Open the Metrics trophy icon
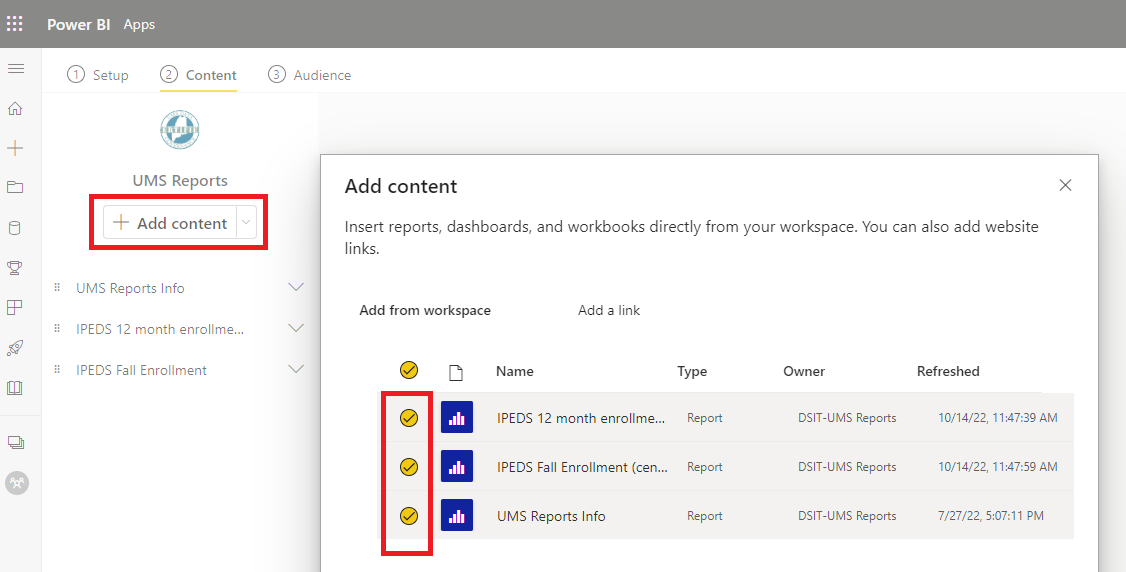 pyautogui.click(x=15, y=268)
